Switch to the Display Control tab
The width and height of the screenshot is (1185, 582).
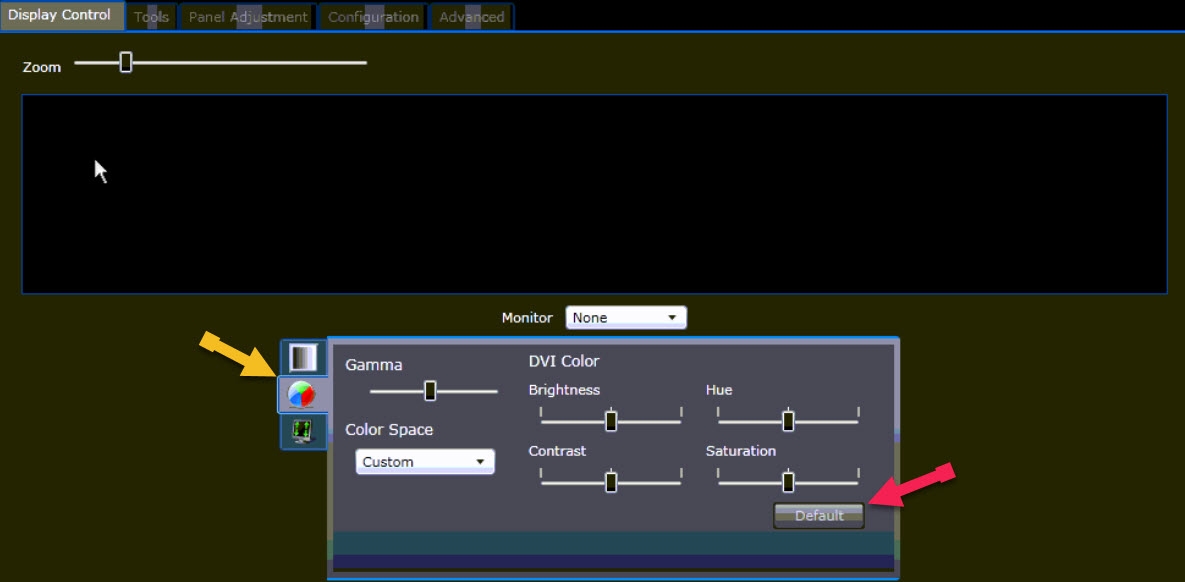click(60, 16)
